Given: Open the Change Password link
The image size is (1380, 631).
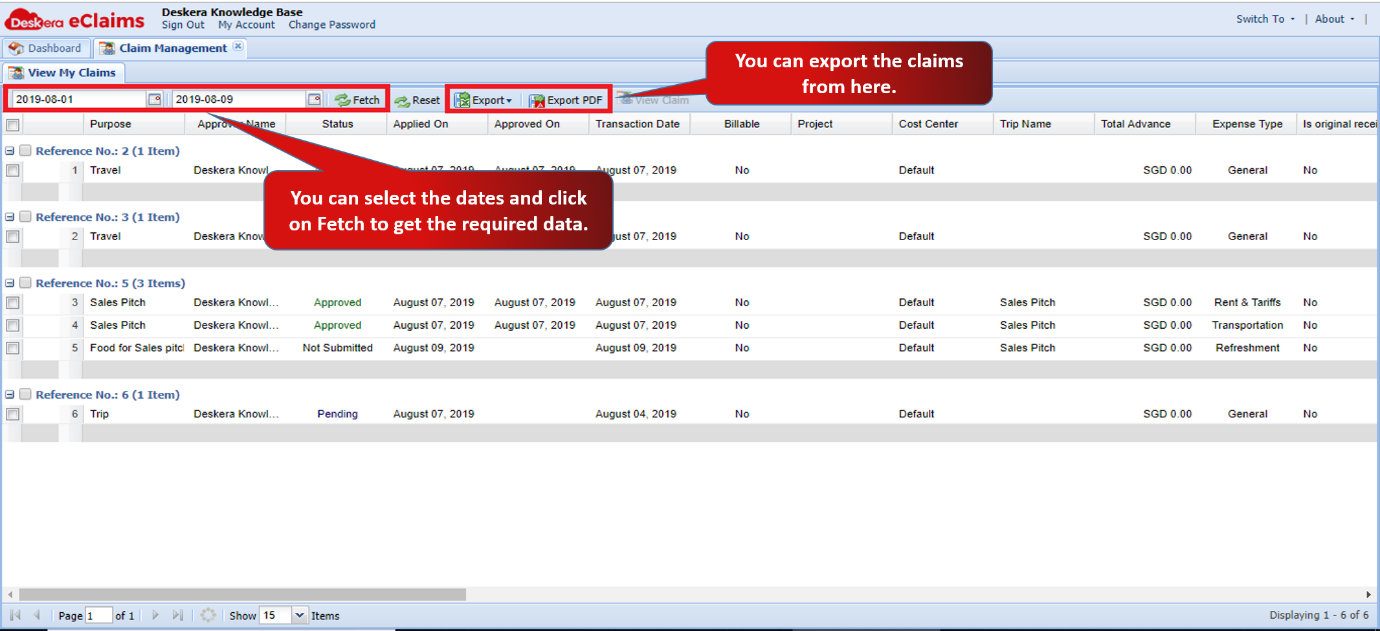Looking at the screenshot, I should coord(332,25).
